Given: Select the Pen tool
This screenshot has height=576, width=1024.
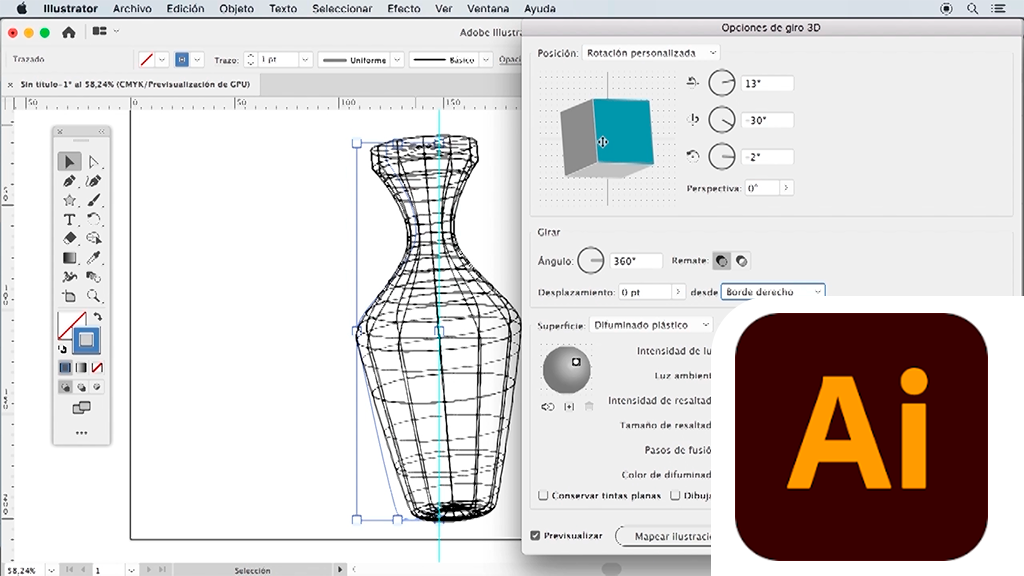Looking at the screenshot, I should (69, 181).
